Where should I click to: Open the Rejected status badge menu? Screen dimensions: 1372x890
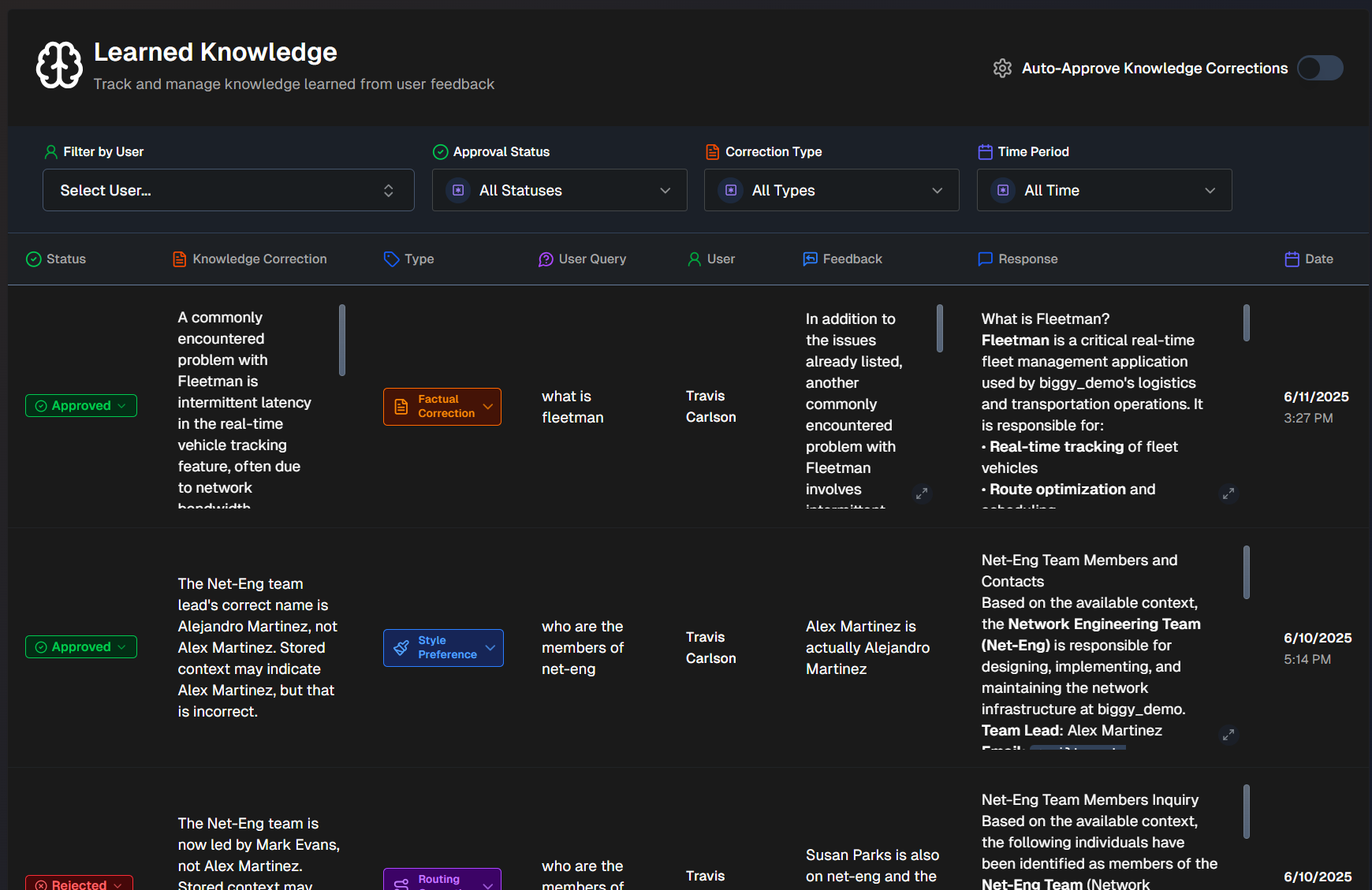80,884
